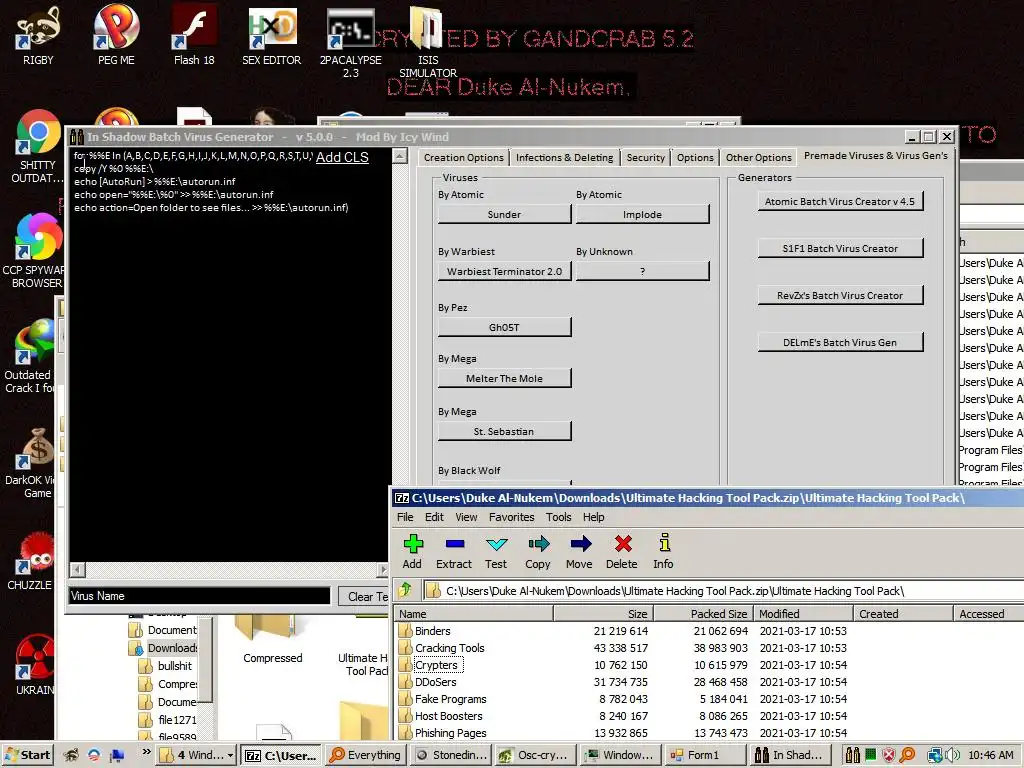Click Atomic Batch Virus Creator v4.5 button

click(840, 201)
